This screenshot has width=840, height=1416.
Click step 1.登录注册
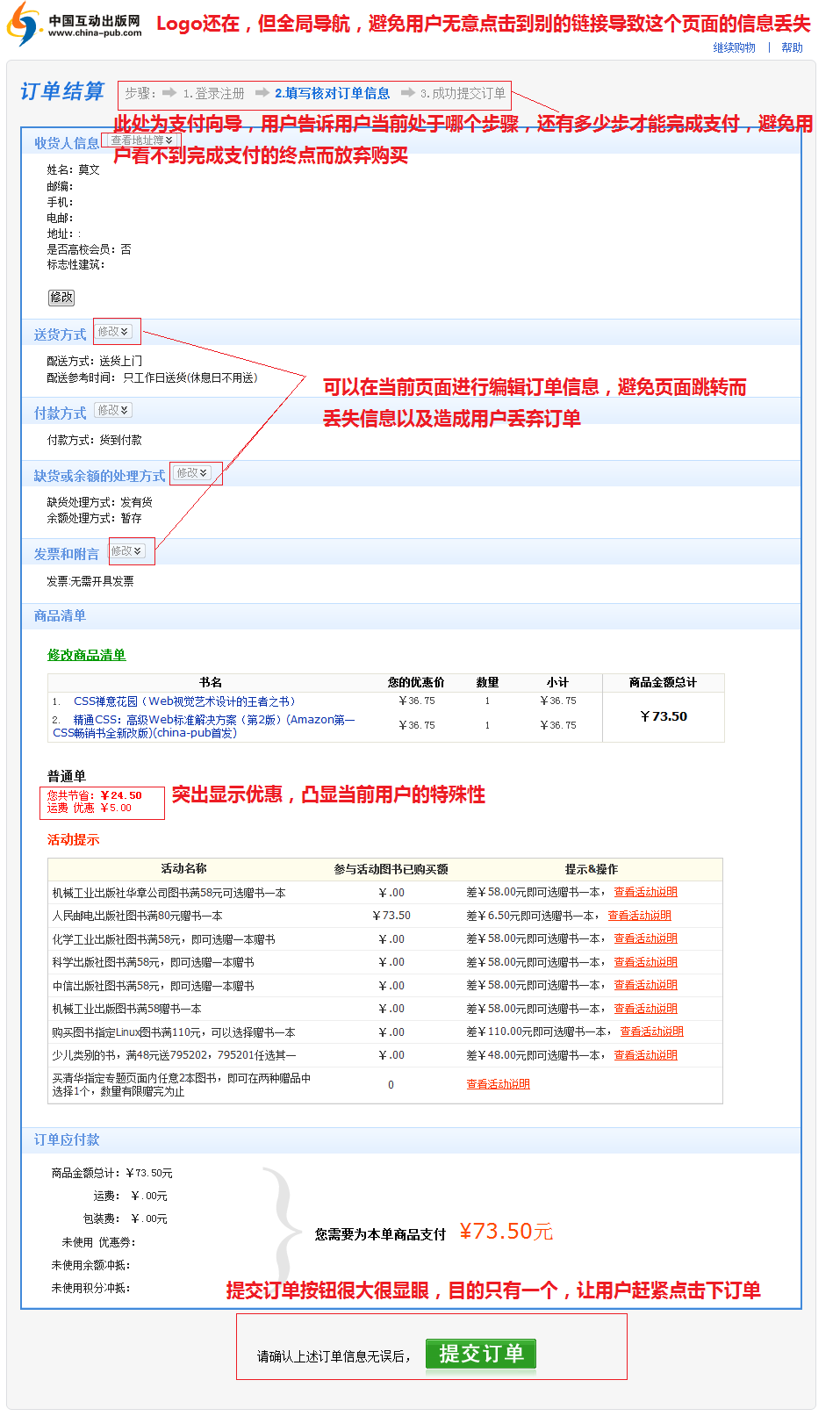pos(213,93)
